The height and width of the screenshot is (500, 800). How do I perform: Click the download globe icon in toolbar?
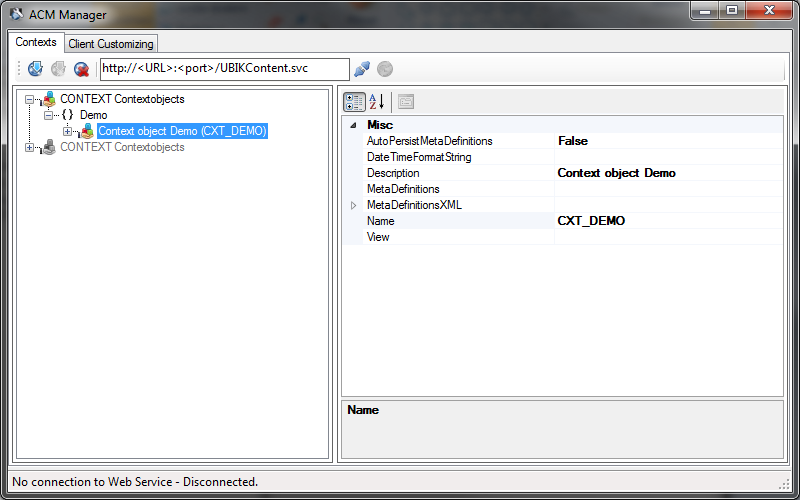[35, 69]
